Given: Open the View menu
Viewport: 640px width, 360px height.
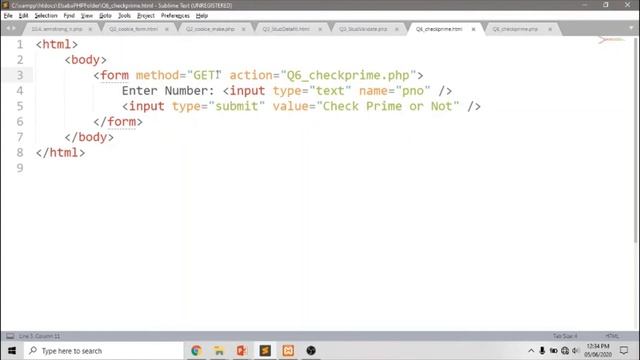Looking at the screenshot, I should pyautogui.click(x=87, y=16).
